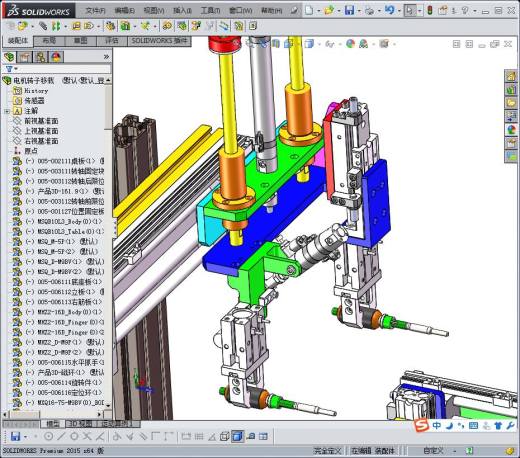Click the Edit Appearance color wheel icon
This screenshot has height=458, width=520.
(350, 44)
